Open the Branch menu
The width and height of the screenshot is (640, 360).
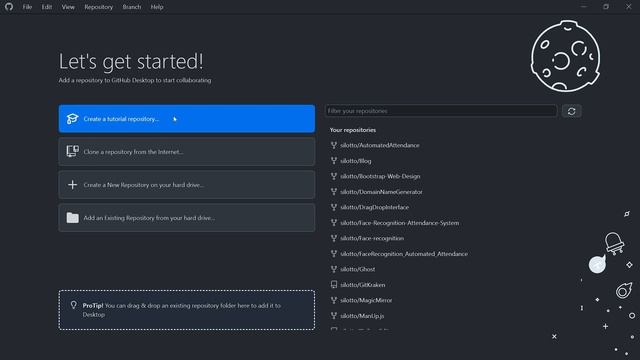point(131,7)
